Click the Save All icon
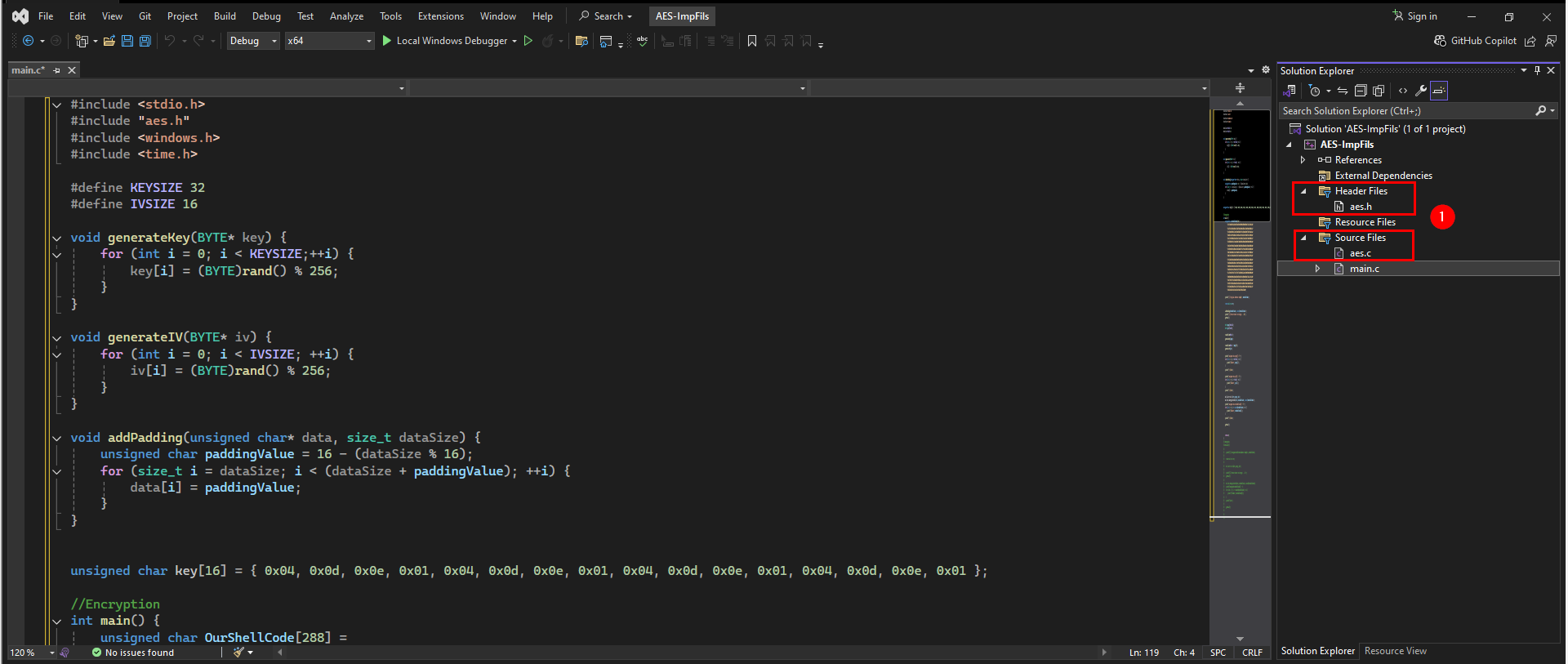1568x664 pixels. [145, 41]
